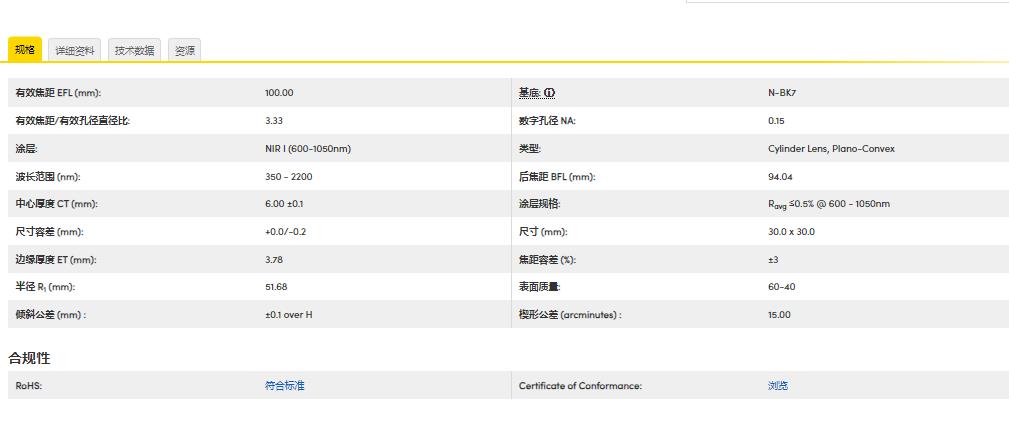Viewport: 1009px width, 425px height.
Task: Select the 半径 R₁ value 51.68
Action: point(276,287)
